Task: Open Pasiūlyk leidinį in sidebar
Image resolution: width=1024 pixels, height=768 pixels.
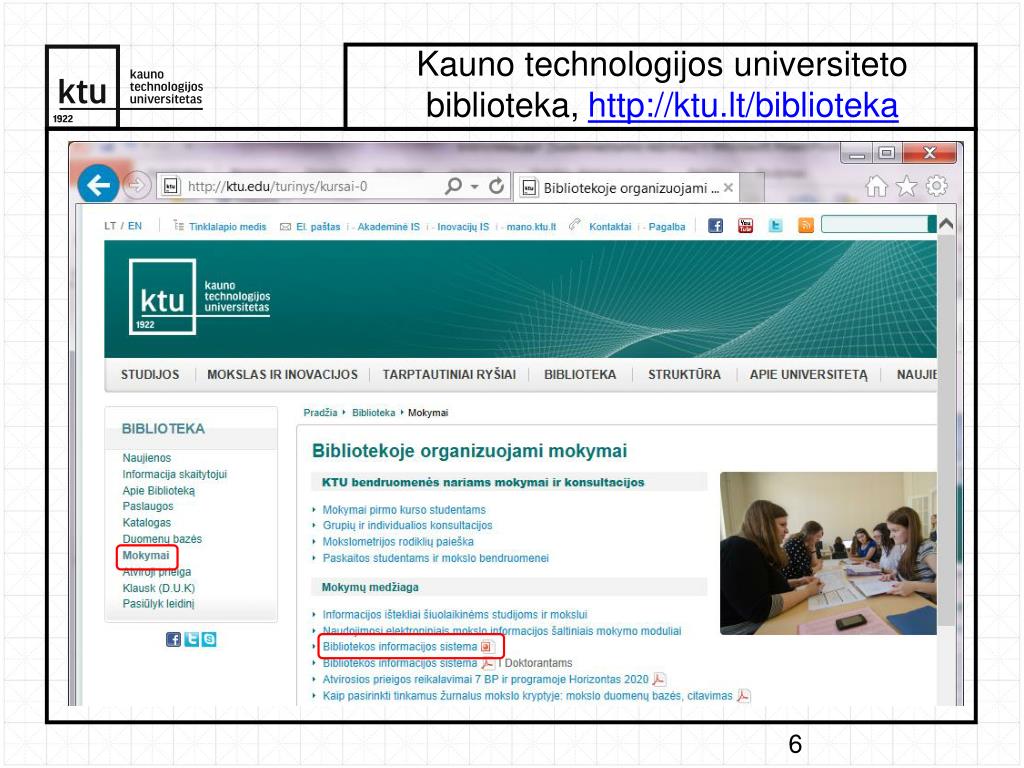Action: pos(158,603)
